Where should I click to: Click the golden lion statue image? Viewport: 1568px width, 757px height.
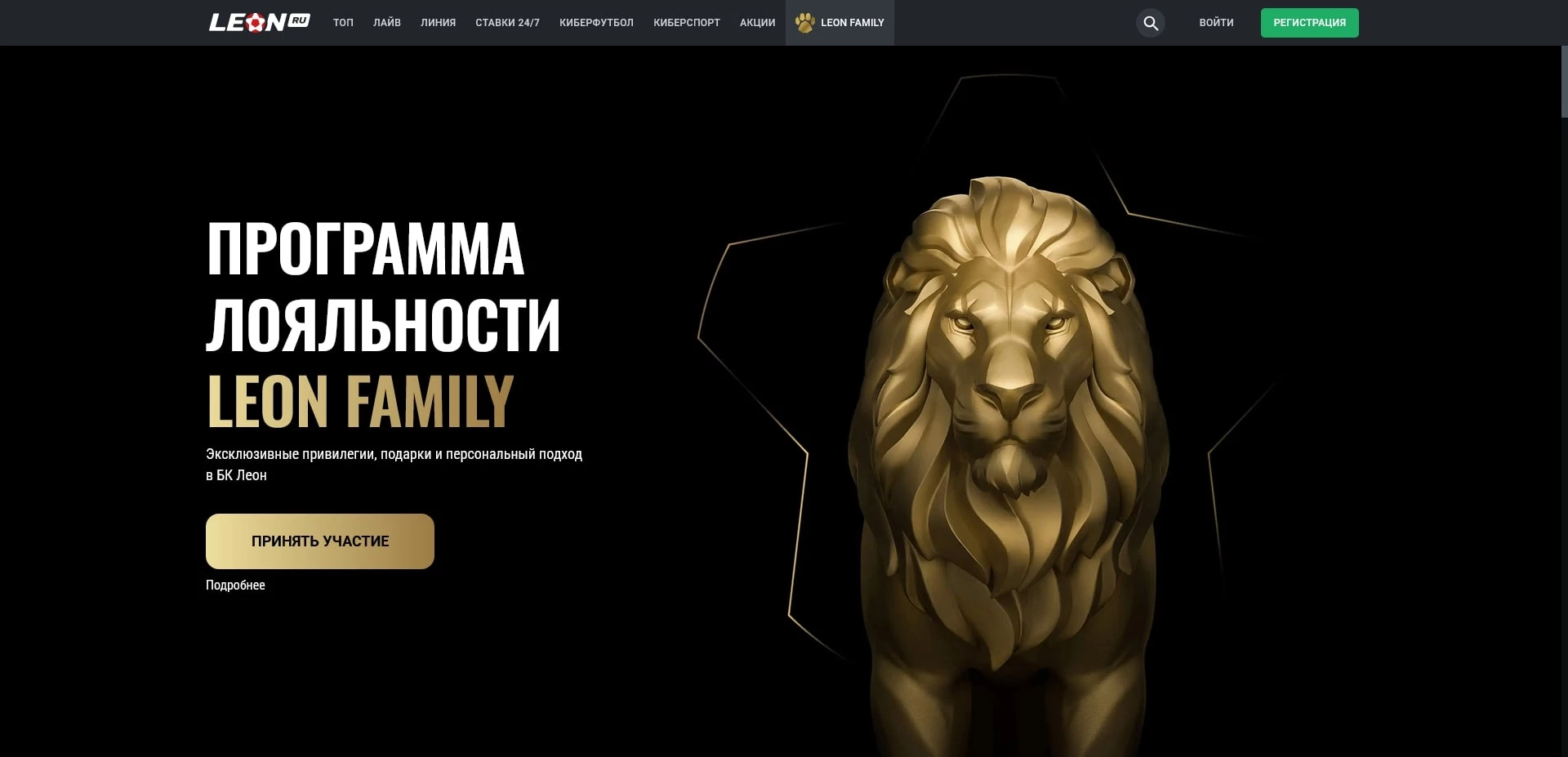pos(1009,465)
